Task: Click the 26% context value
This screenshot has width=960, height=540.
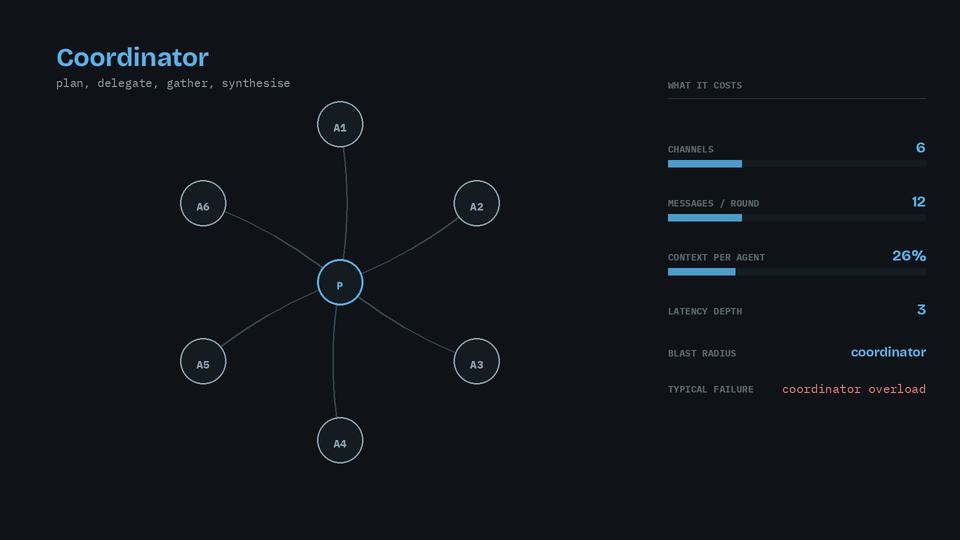Action: [x=909, y=255]
